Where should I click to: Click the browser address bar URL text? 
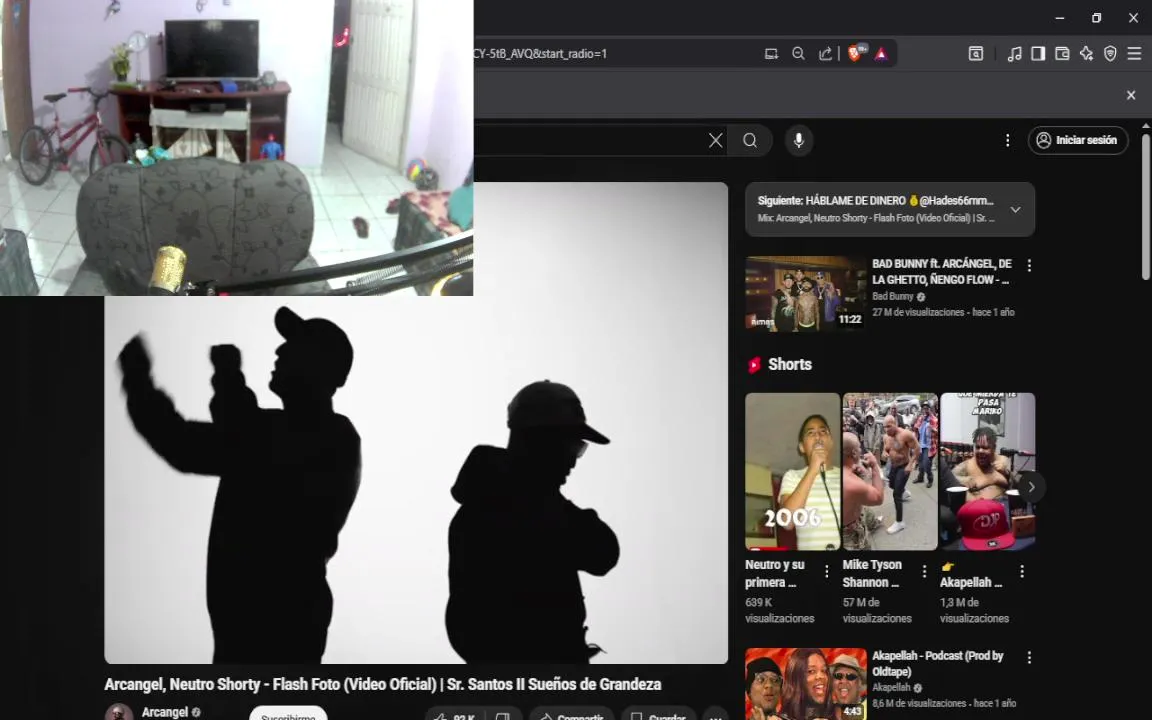click(541, 54)
